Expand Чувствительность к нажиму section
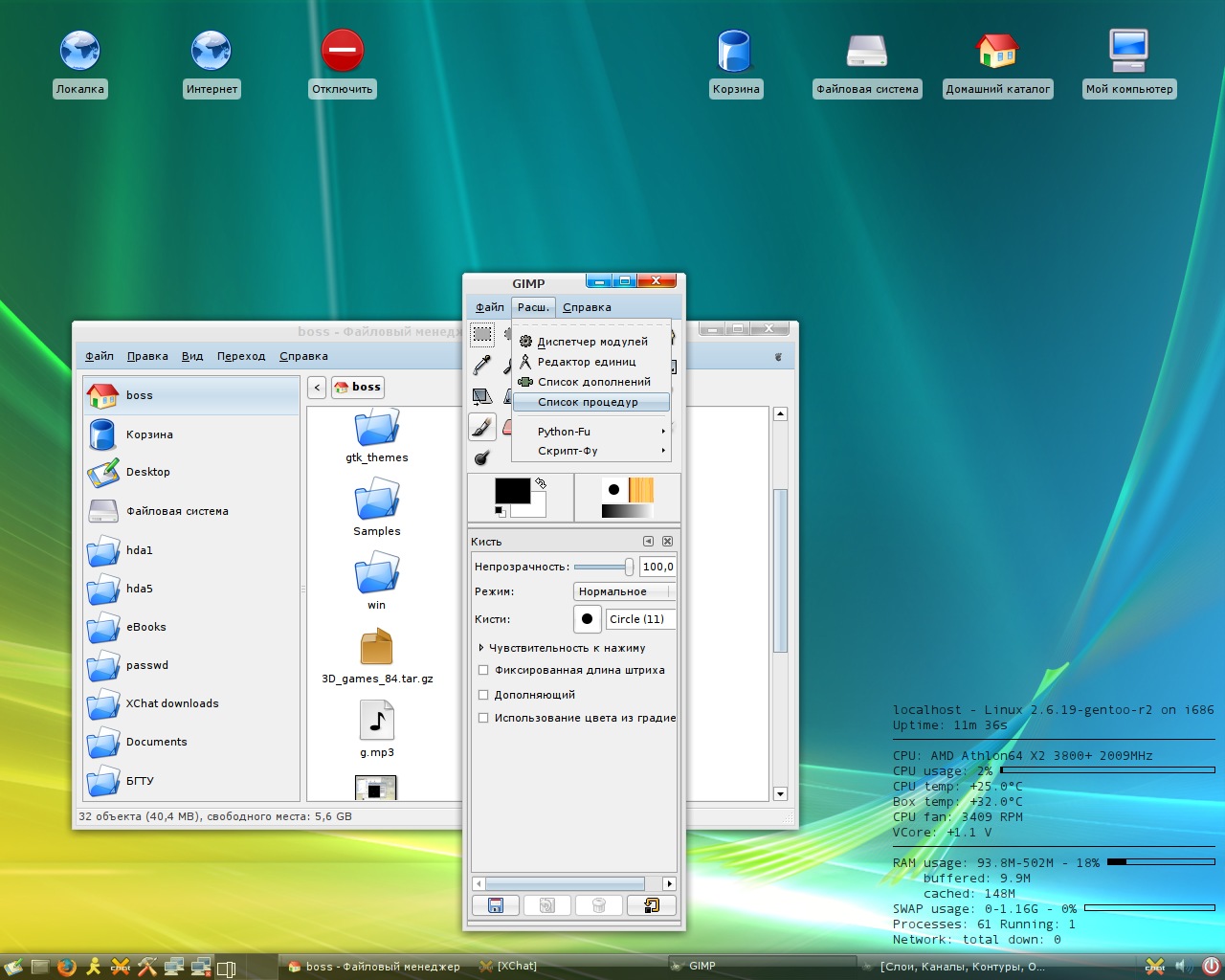The image size is (1225, 980). click(481, 648)
